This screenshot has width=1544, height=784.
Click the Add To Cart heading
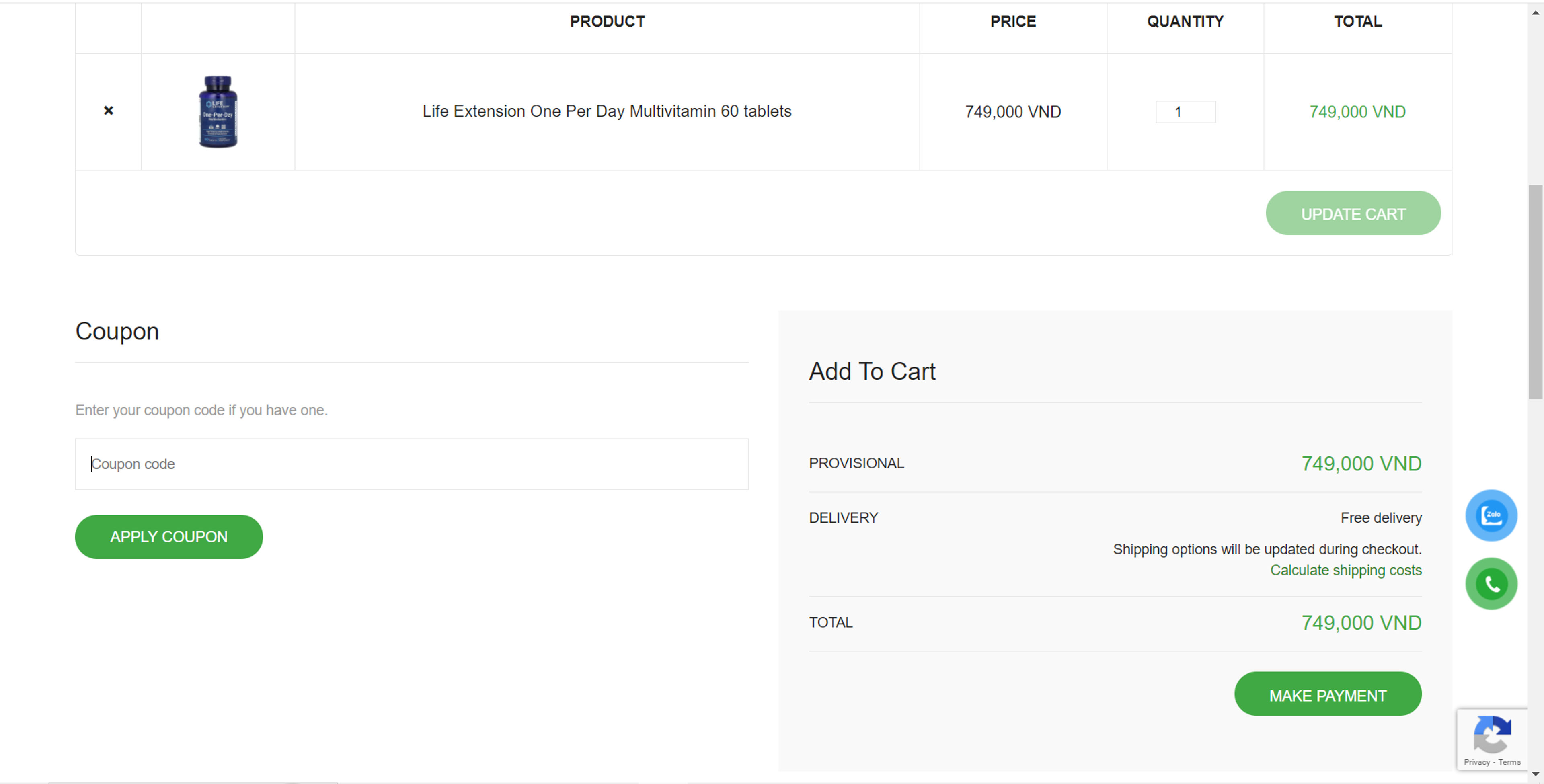[872, 371]
